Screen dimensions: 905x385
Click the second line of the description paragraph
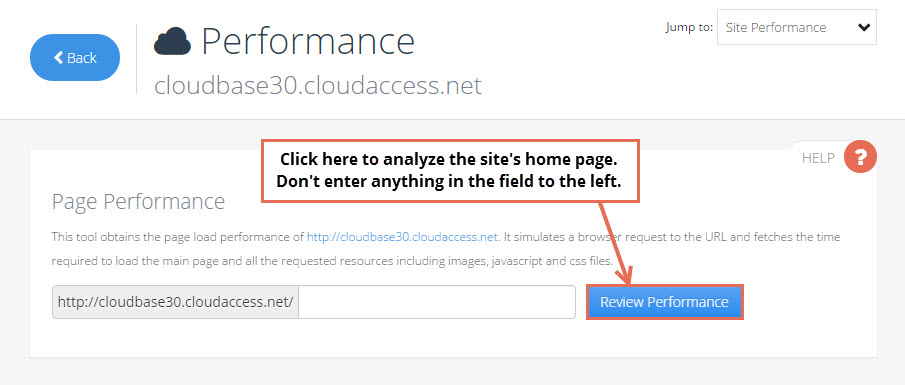[x=332, y=261]
